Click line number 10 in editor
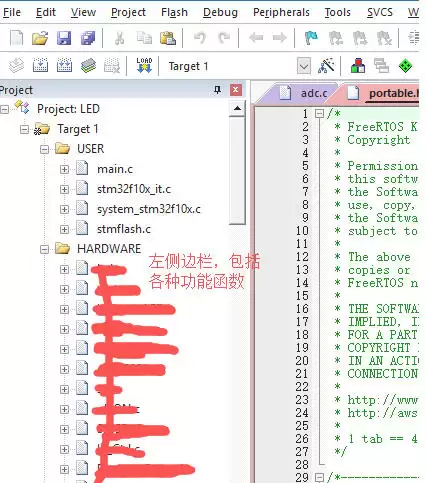Image resolution: width=426 pixels, height=483 pixels. [302, 231]
